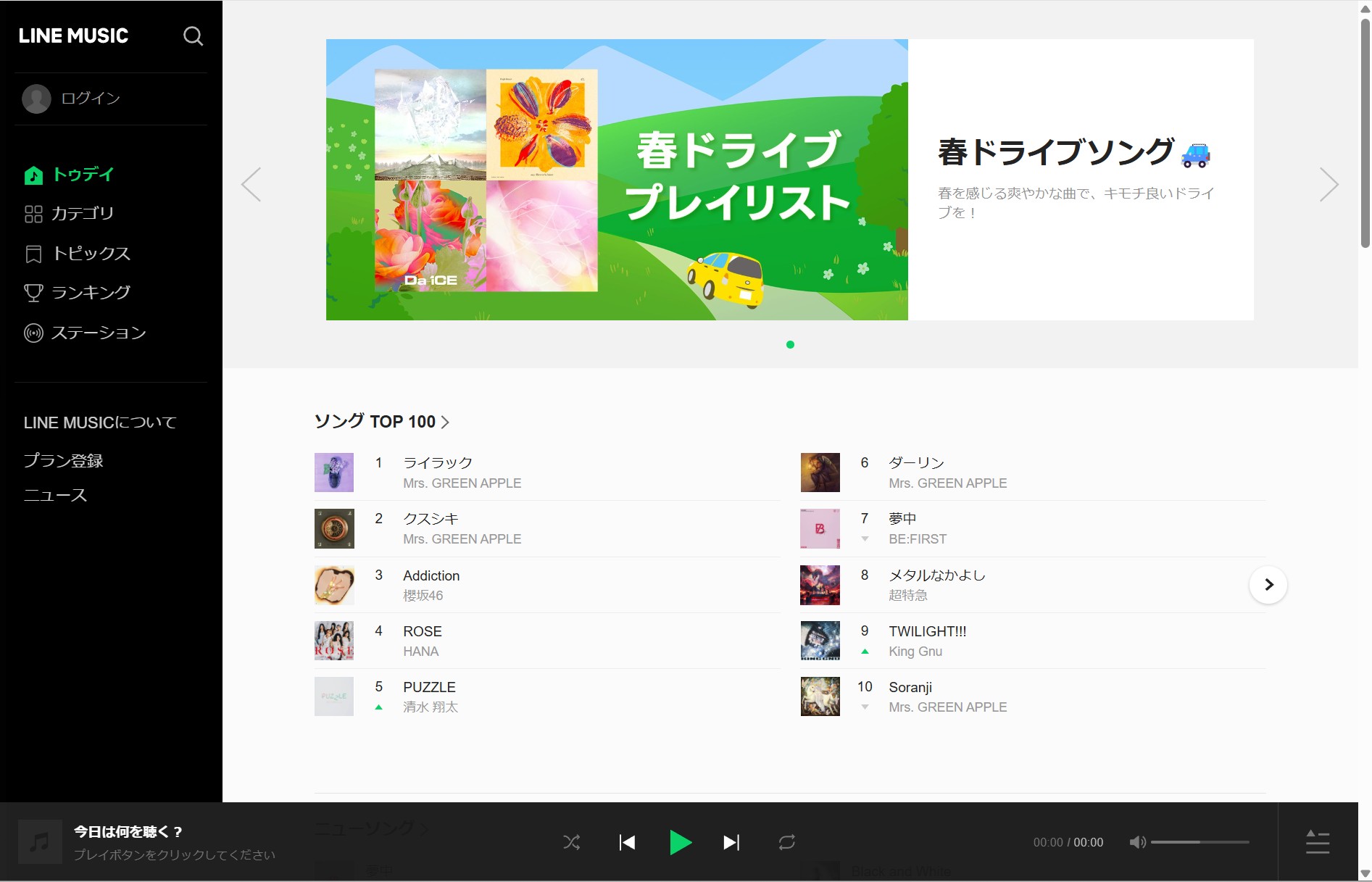
Task: Open song title ダーリン
Action: pyautogui.click(x=916, y=463)
